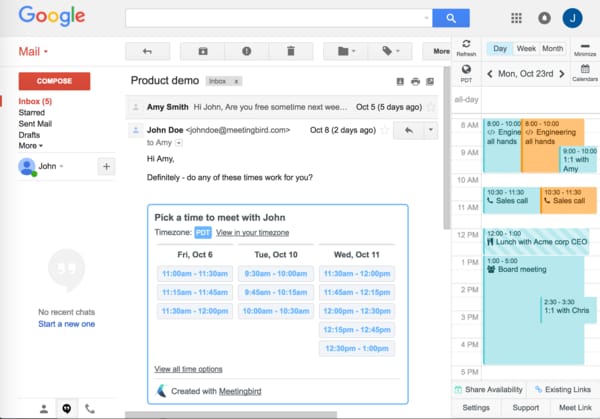The height and width of the screenshot is (419, 600).
Task: Open Inbox (5) folder
Action: (35, 101)
